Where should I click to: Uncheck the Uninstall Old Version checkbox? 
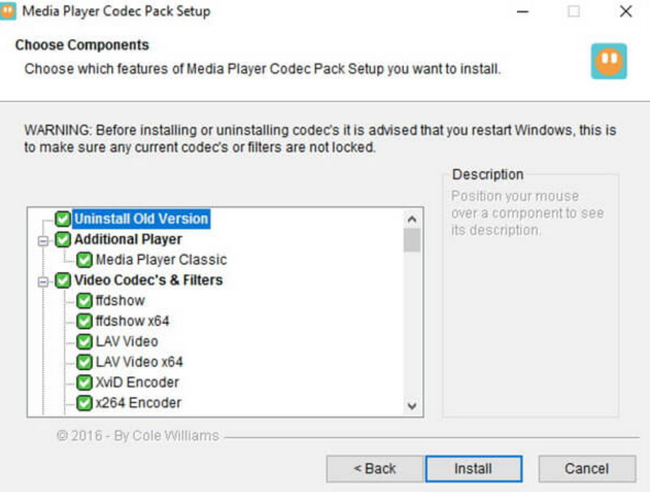tap(63, 219)
